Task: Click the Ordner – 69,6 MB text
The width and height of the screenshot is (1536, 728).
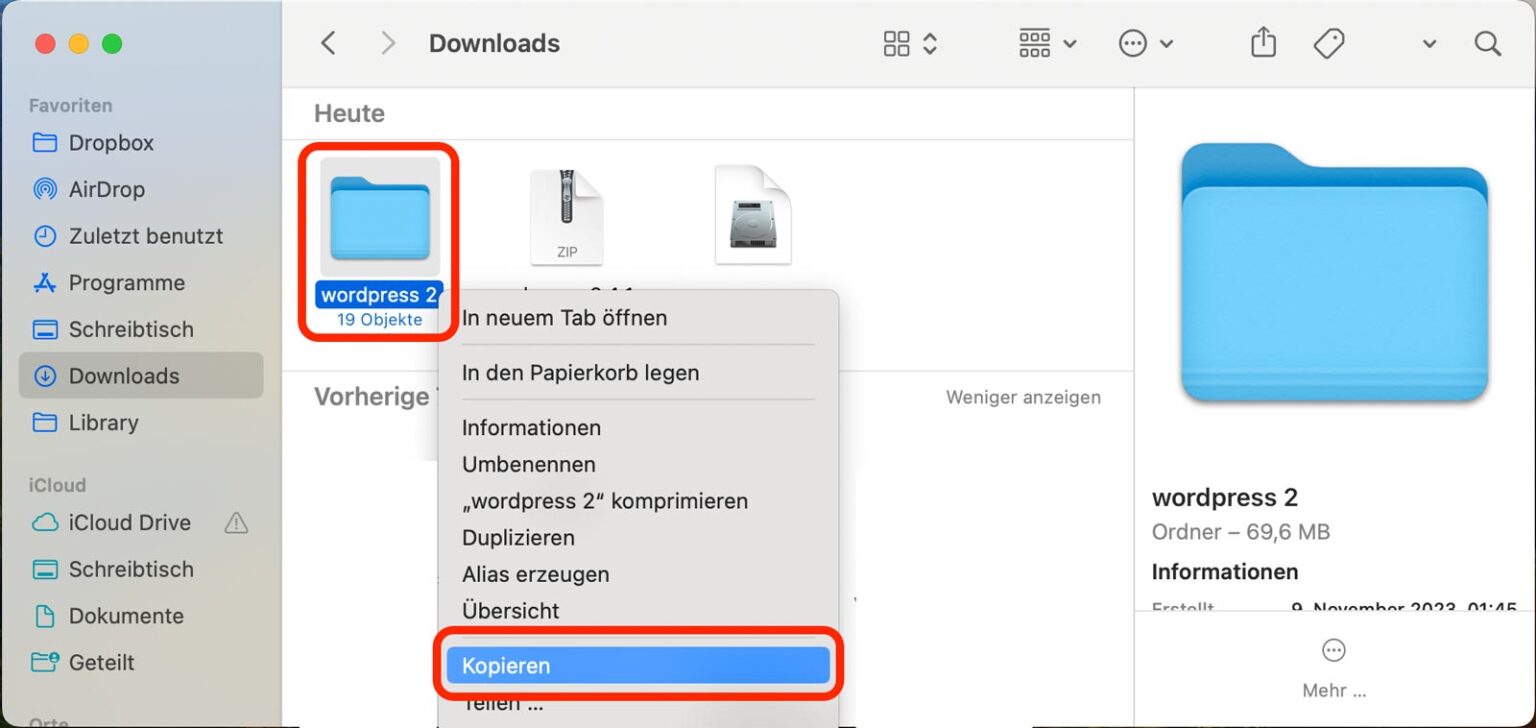Action: 1241,532
